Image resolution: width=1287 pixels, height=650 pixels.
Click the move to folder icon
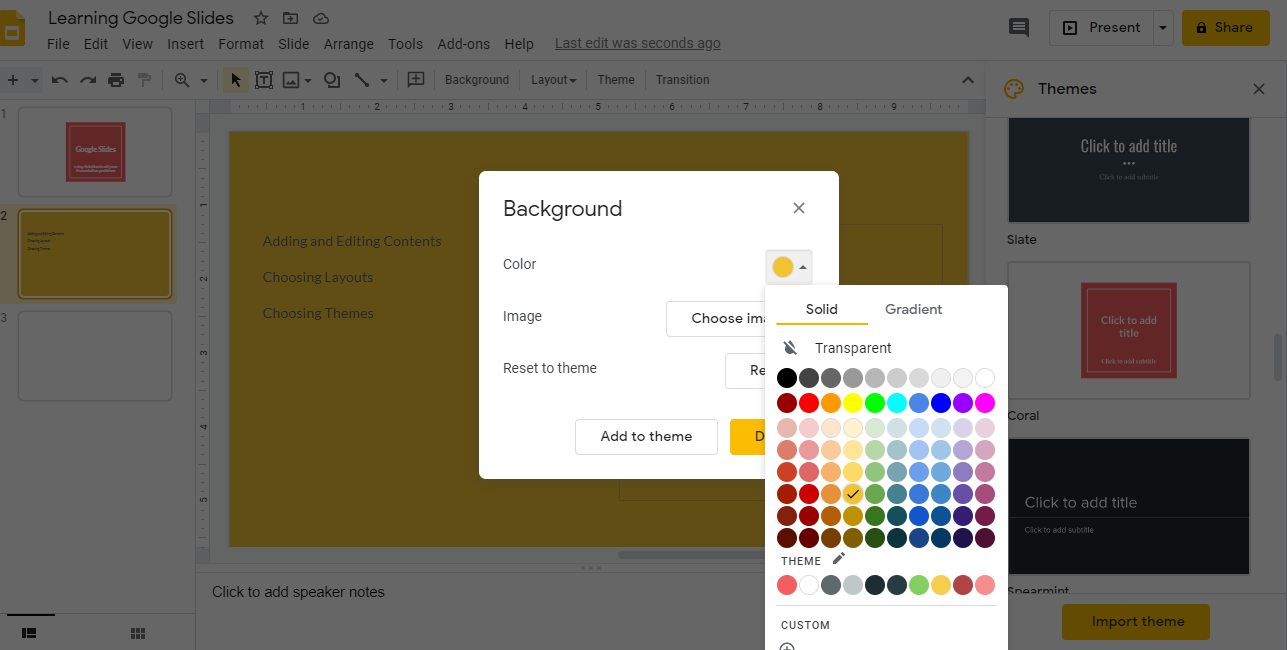[290, 18]
